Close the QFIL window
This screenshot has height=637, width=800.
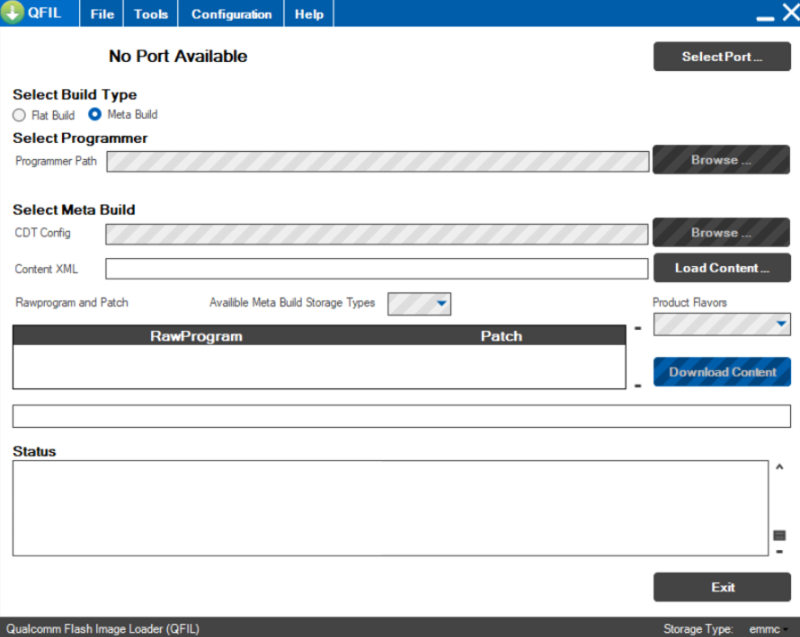coord(791,12)
